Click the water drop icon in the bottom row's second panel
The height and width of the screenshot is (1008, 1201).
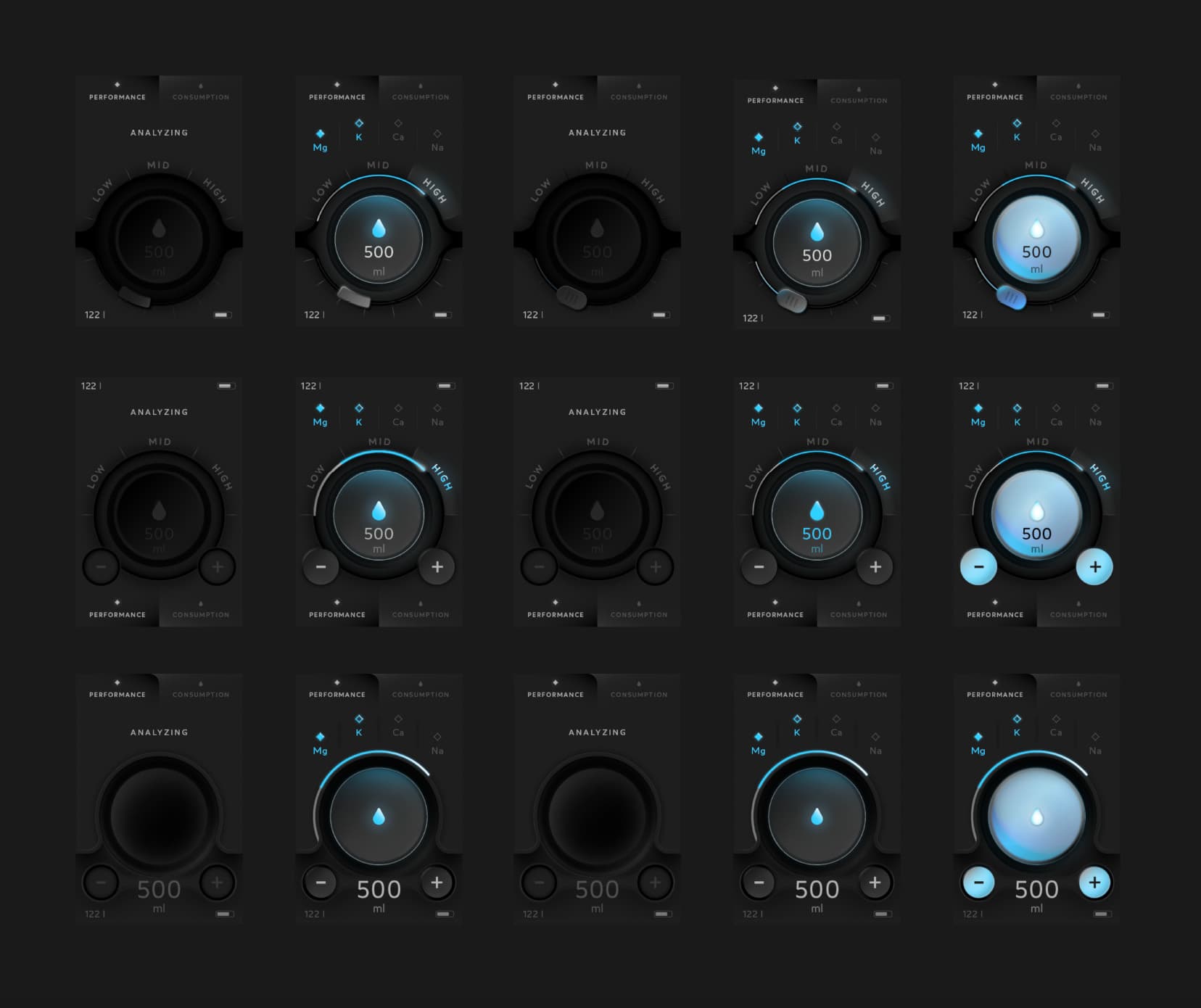(379, 817)
